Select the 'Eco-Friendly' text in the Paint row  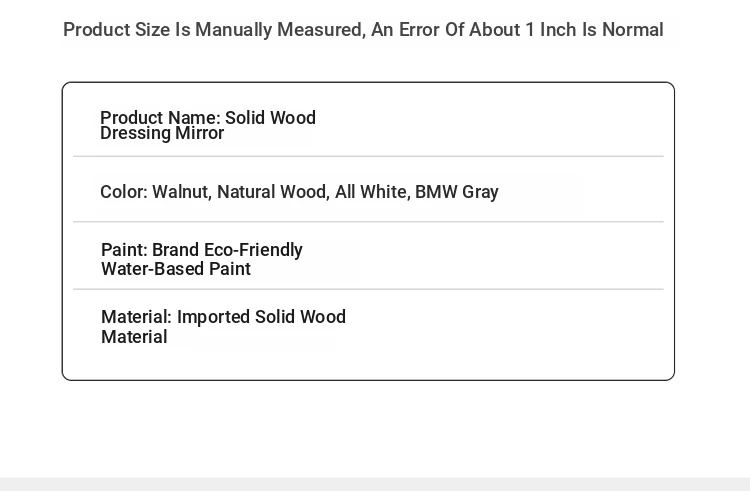[253, 250]
